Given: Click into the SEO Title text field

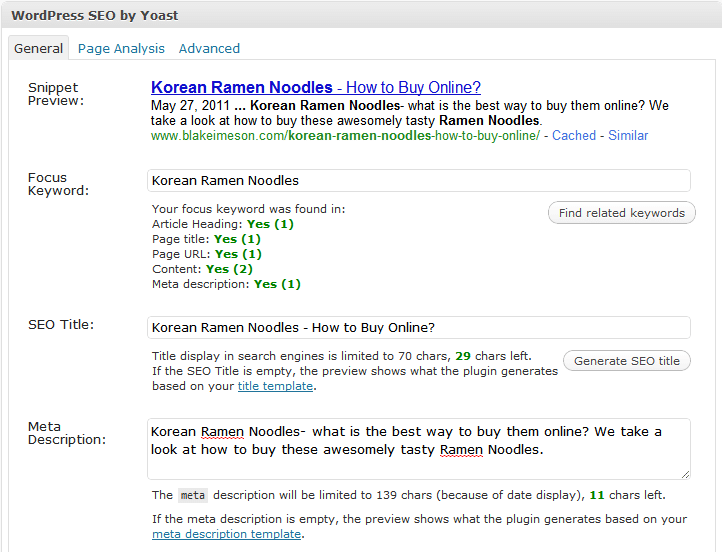Looking at the screenshot, I should [418, 328].
